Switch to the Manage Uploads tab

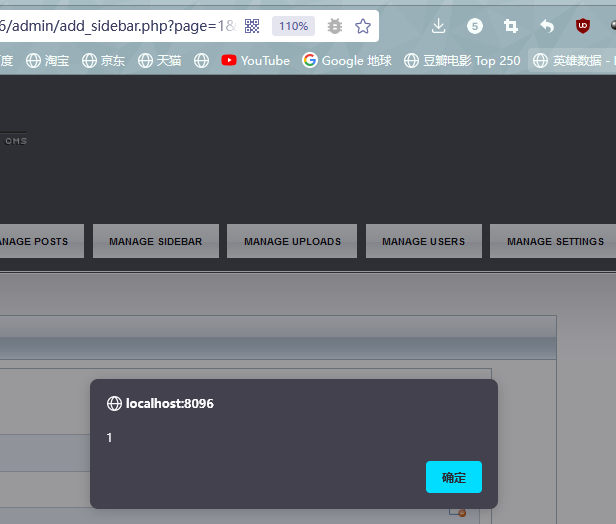(292, 241)
